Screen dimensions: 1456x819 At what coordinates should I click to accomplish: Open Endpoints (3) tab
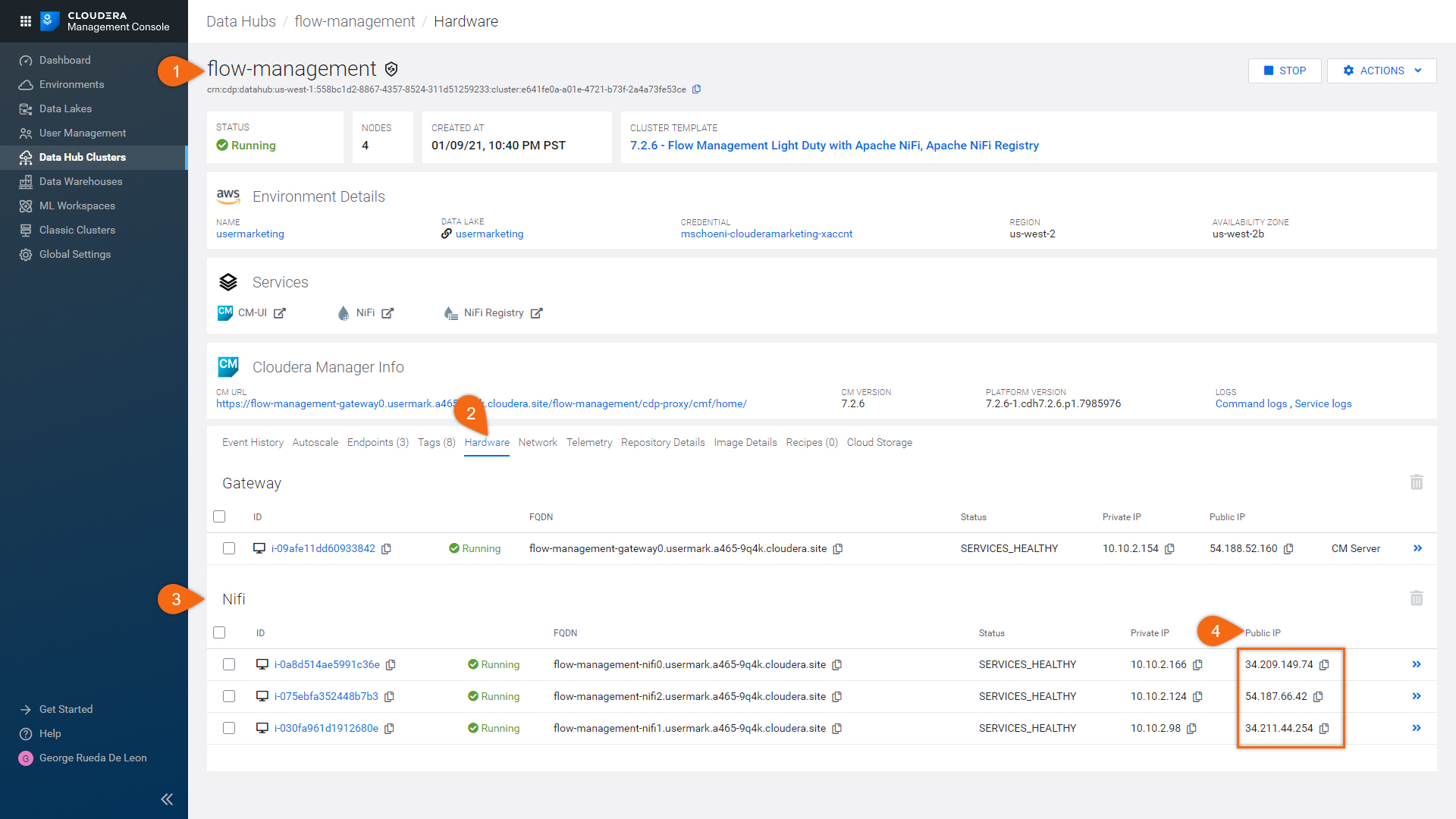pos(378,443)
